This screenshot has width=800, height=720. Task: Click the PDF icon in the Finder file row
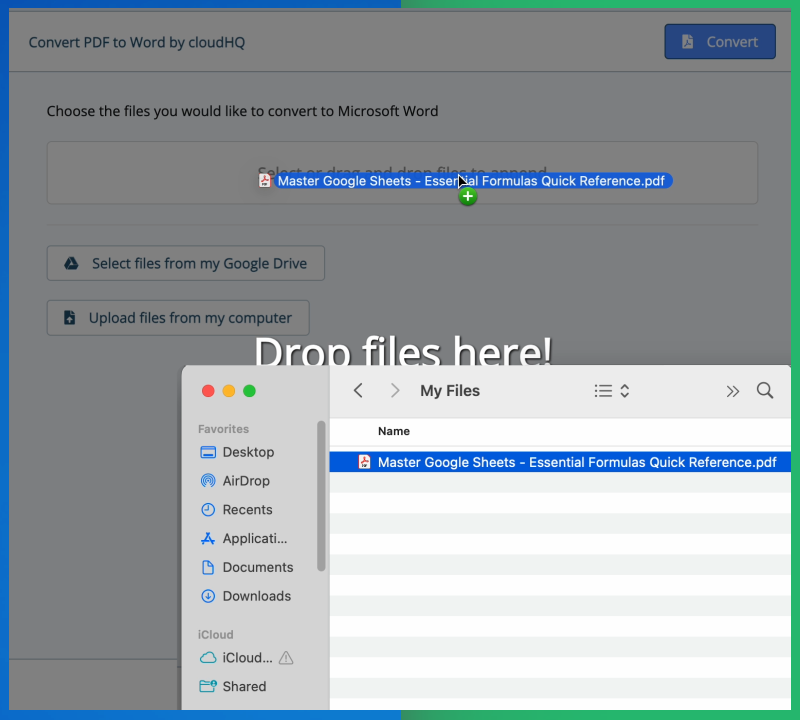[364, 462]
